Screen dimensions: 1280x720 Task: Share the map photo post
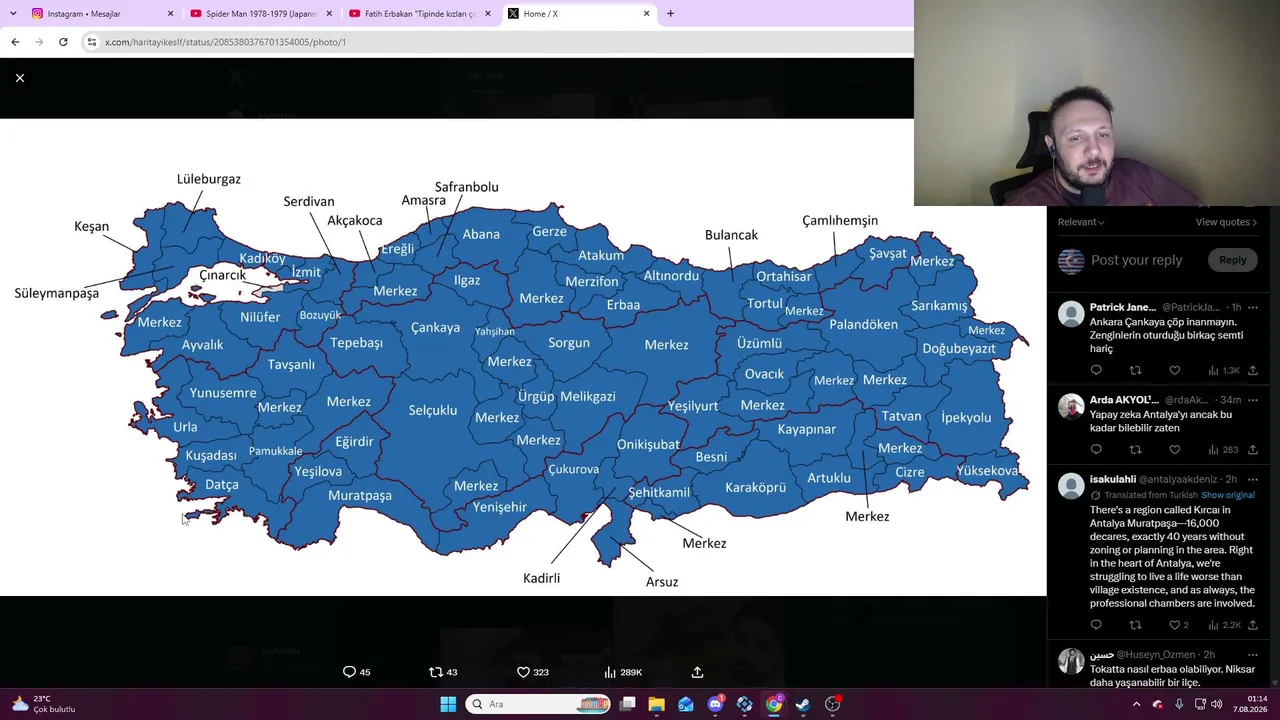(x=697, y=672)
